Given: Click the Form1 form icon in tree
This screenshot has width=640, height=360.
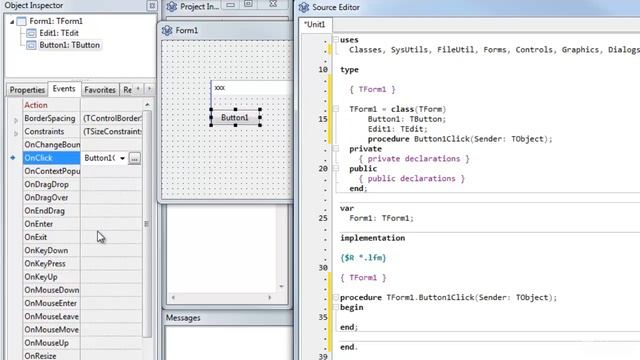Looking at the screenshot, I should click(x=22, y=21).
